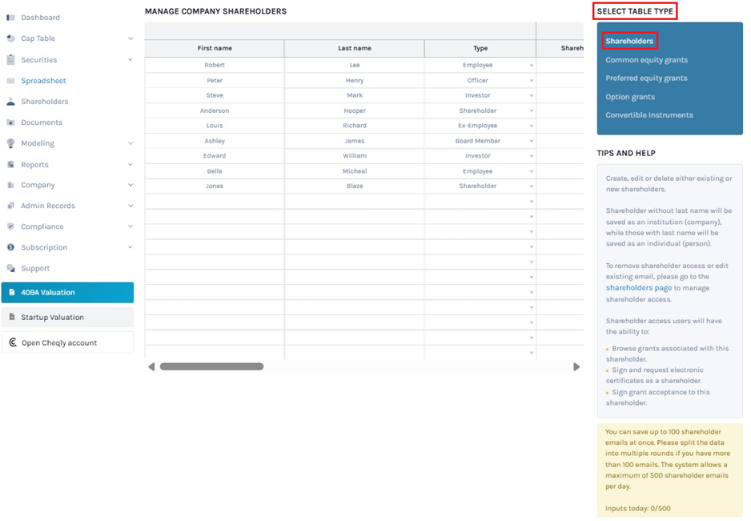
Task: Click the Cheqly logo icon
Action: pyautogui.click(x=13, y=342)
